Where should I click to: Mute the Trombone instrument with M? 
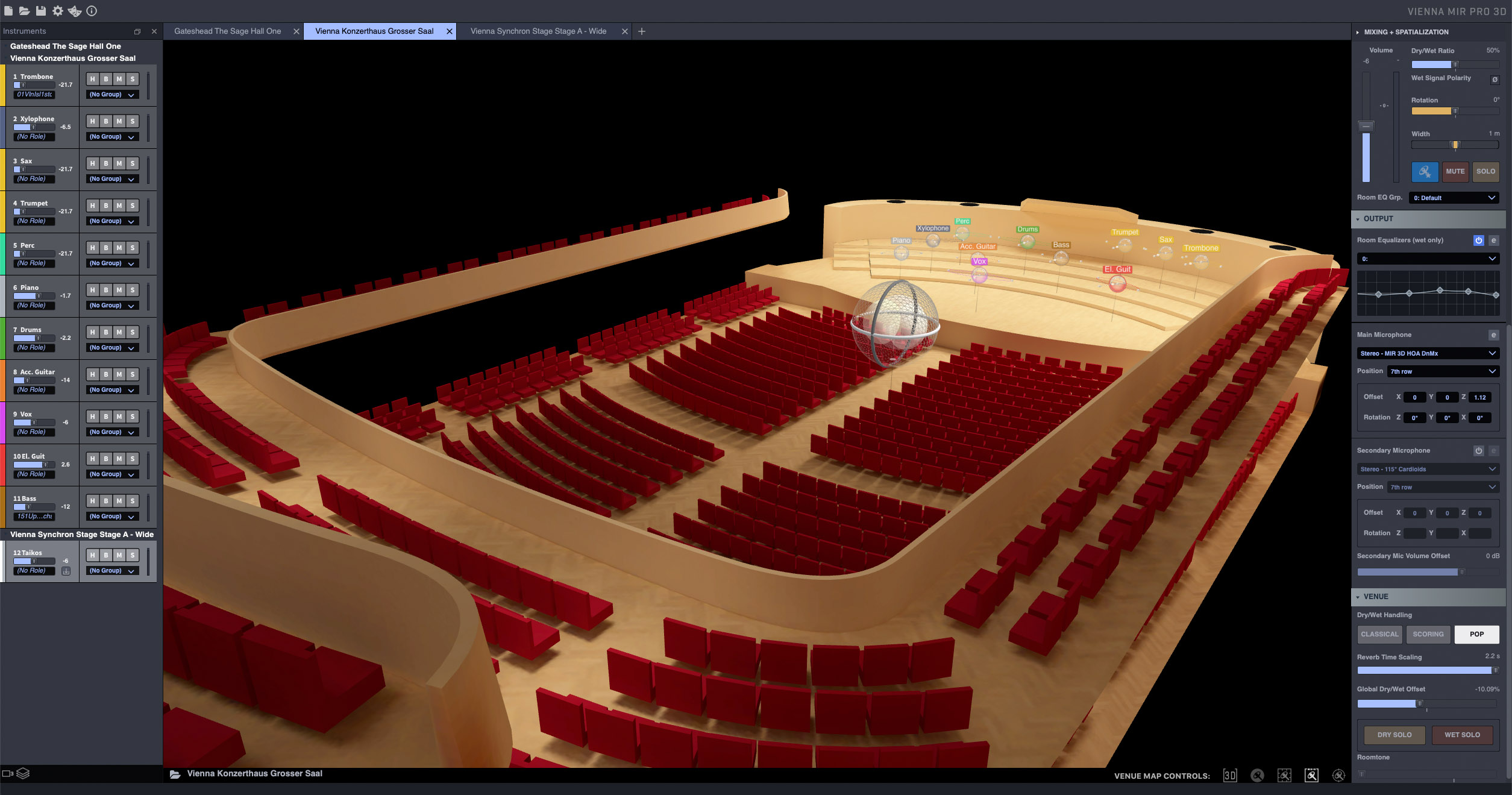119,79
